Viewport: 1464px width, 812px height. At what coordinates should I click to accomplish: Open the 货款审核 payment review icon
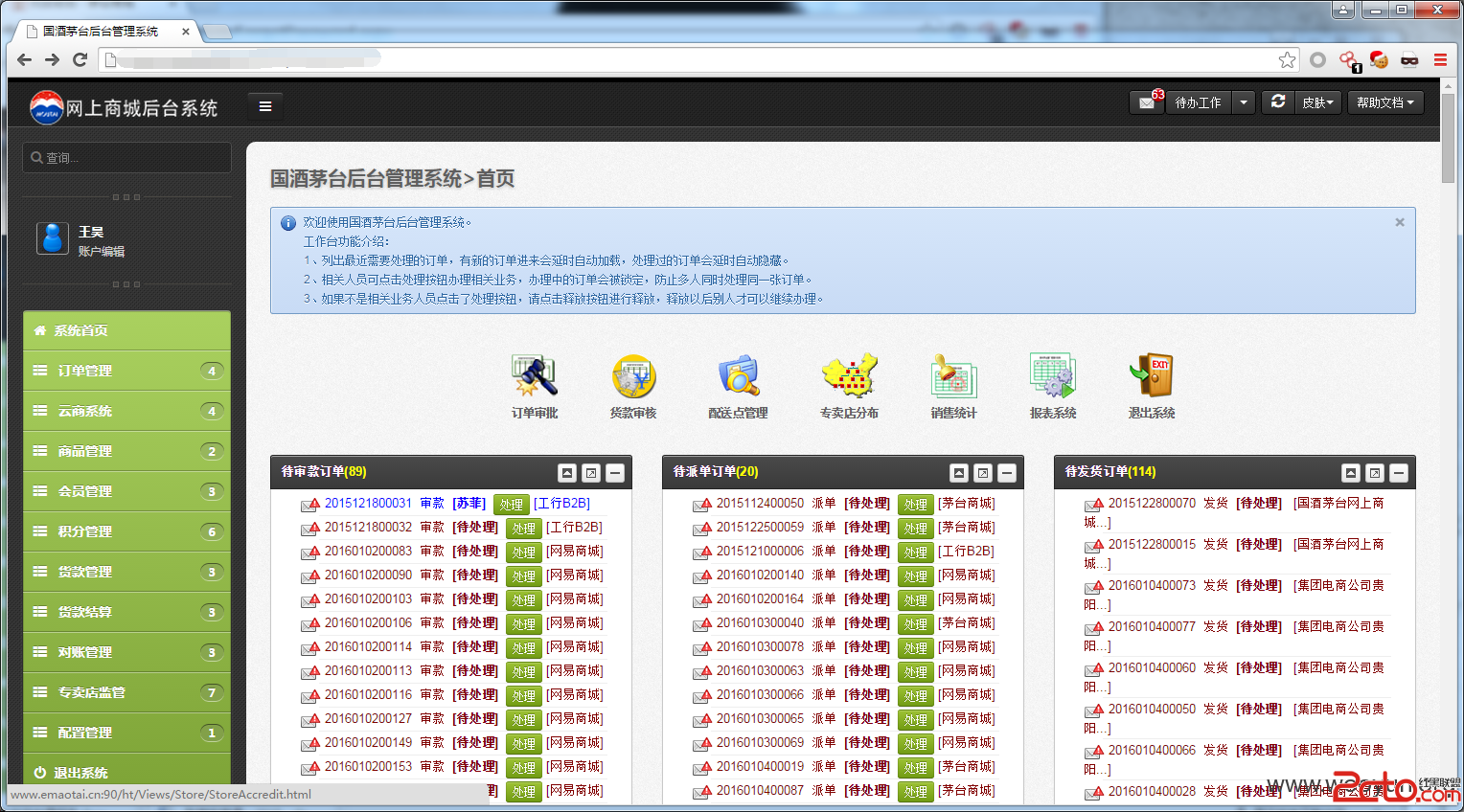pyautogui.click(x=633, y=376)
